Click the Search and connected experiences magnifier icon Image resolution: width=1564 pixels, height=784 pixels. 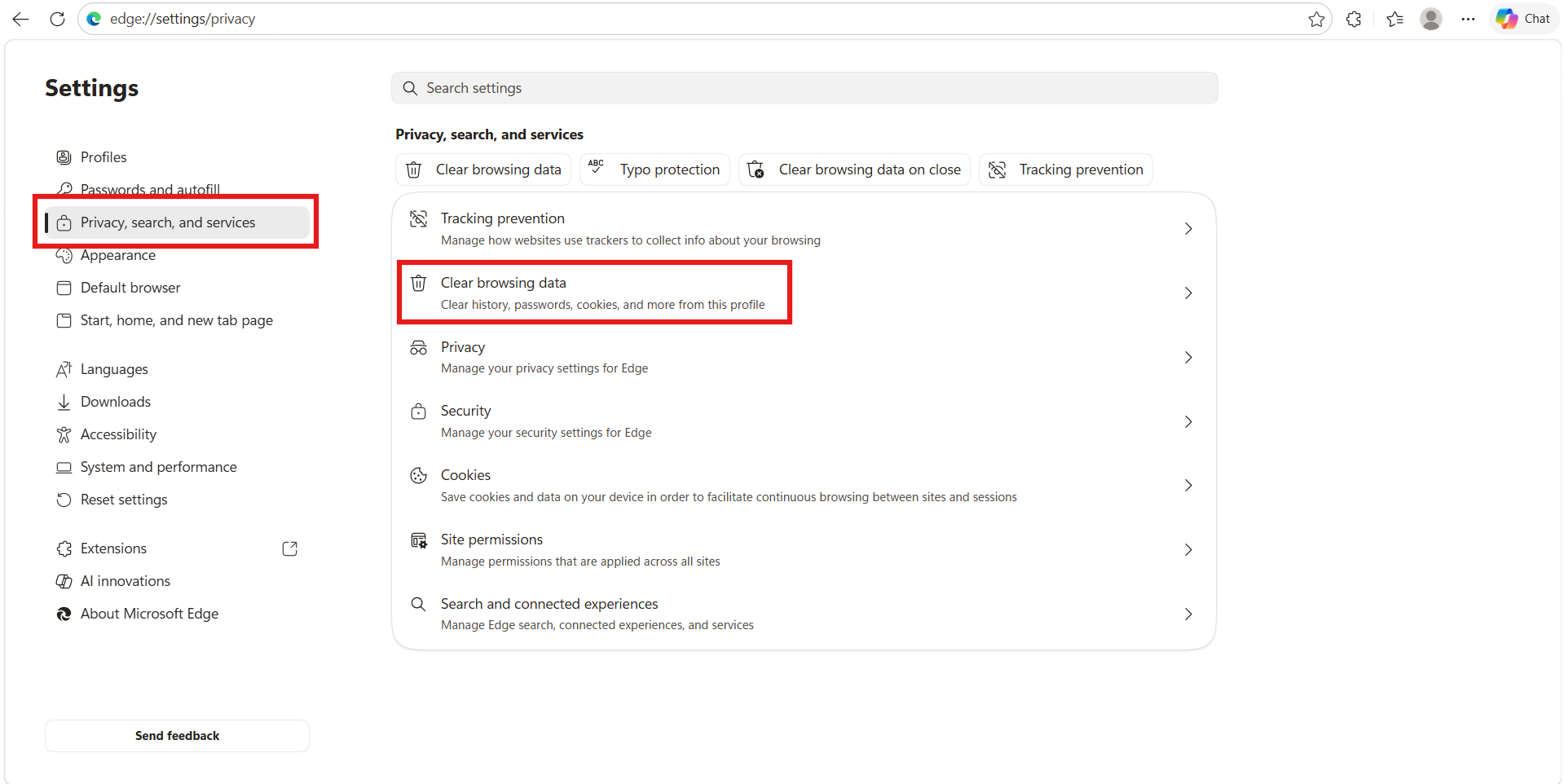(418, 604)
